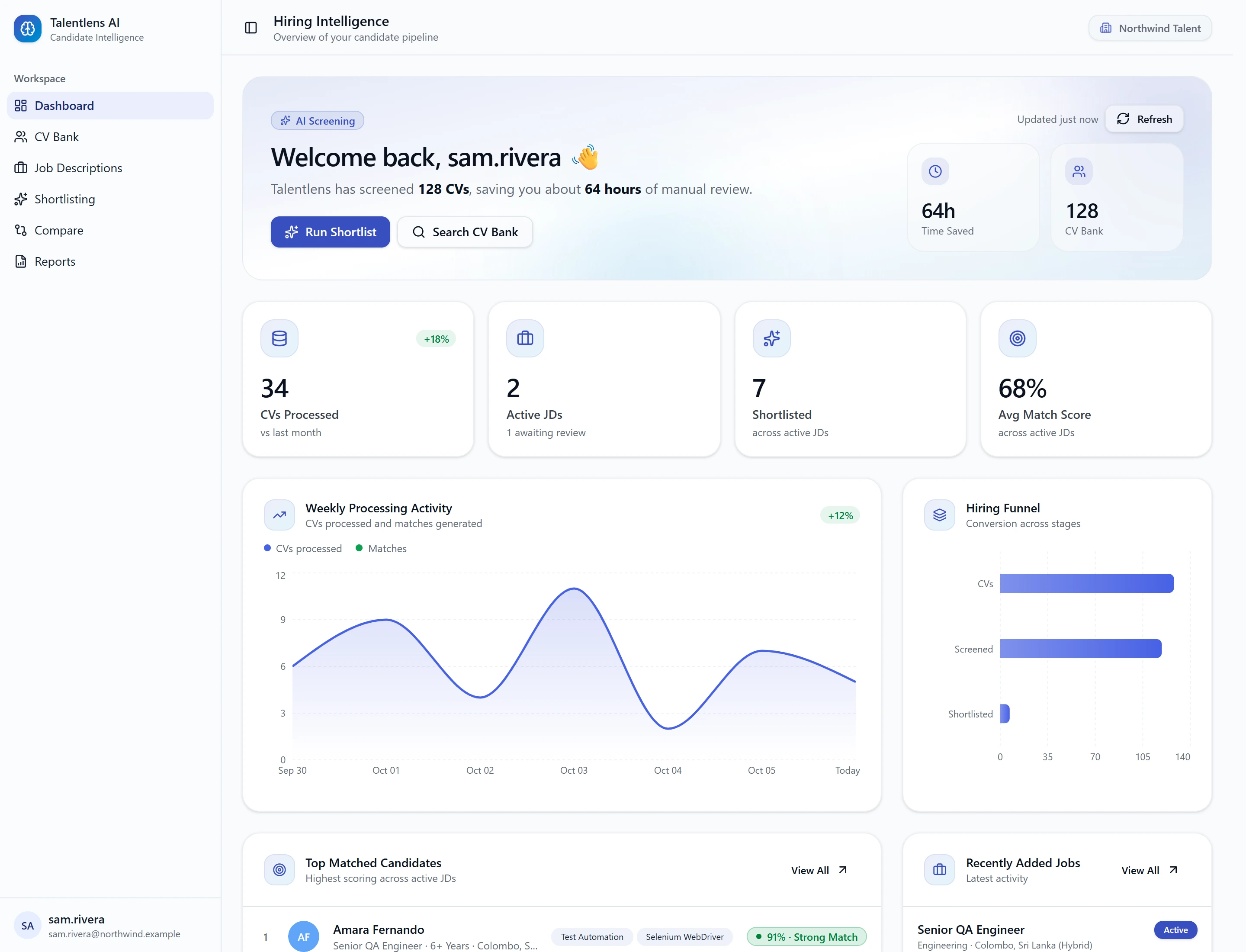
Task: Toggle the CVs processed legend item
Action: point(303,549)
